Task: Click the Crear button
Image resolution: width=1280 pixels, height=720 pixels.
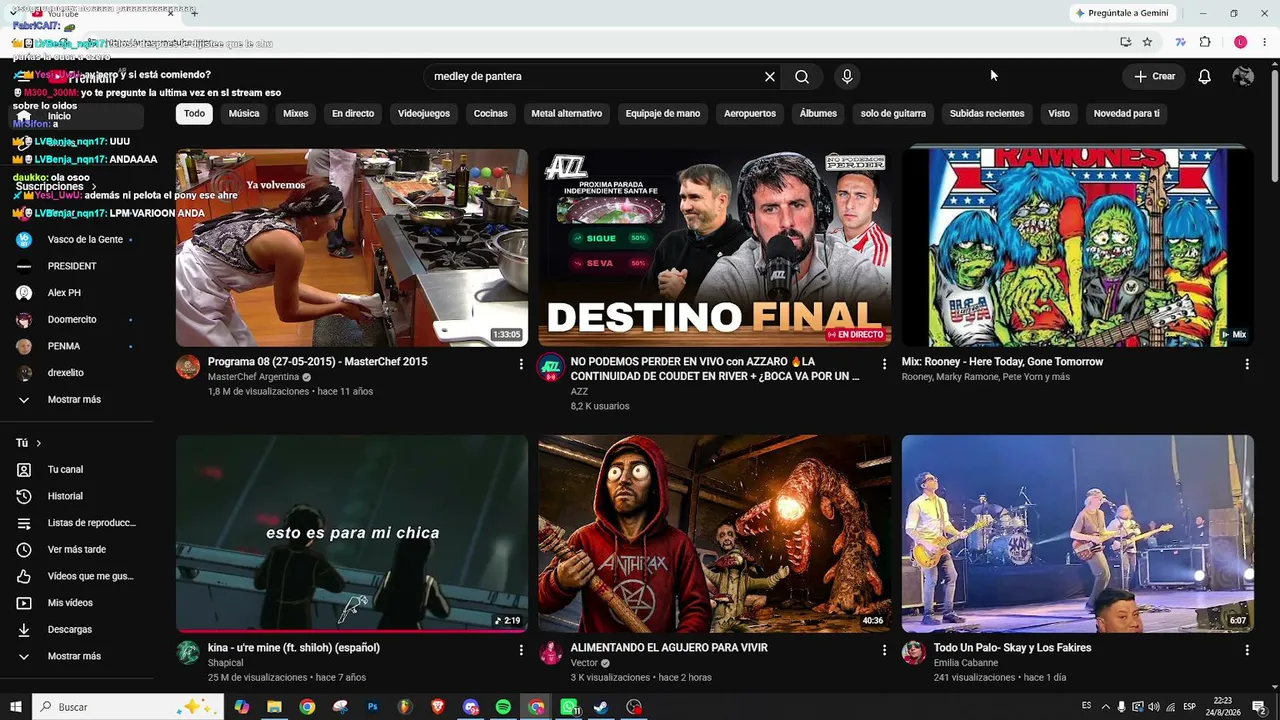Action: 1154,76
